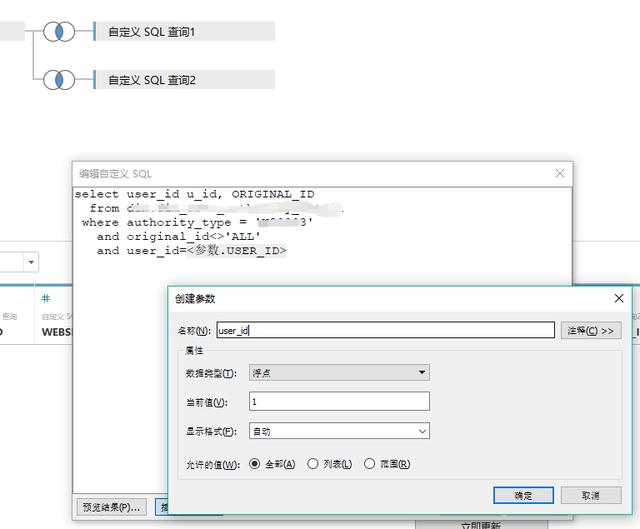Click the line and original_id<>'ALL'
640x529 pixels.
178,236
